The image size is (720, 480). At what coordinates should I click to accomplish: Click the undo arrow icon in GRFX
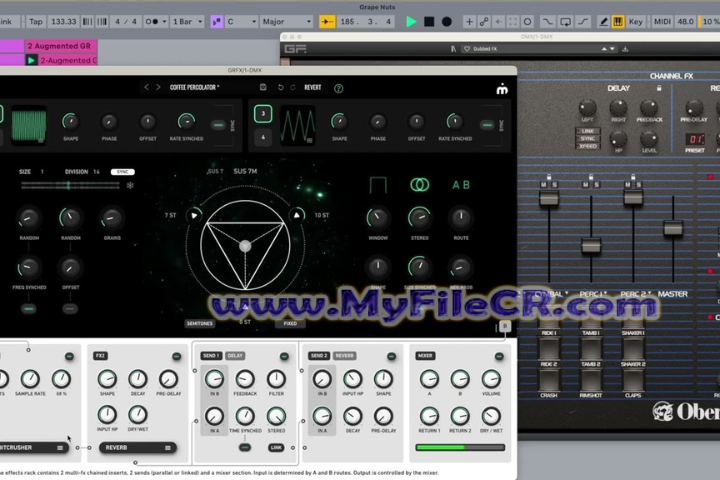[x=281, y=87]
